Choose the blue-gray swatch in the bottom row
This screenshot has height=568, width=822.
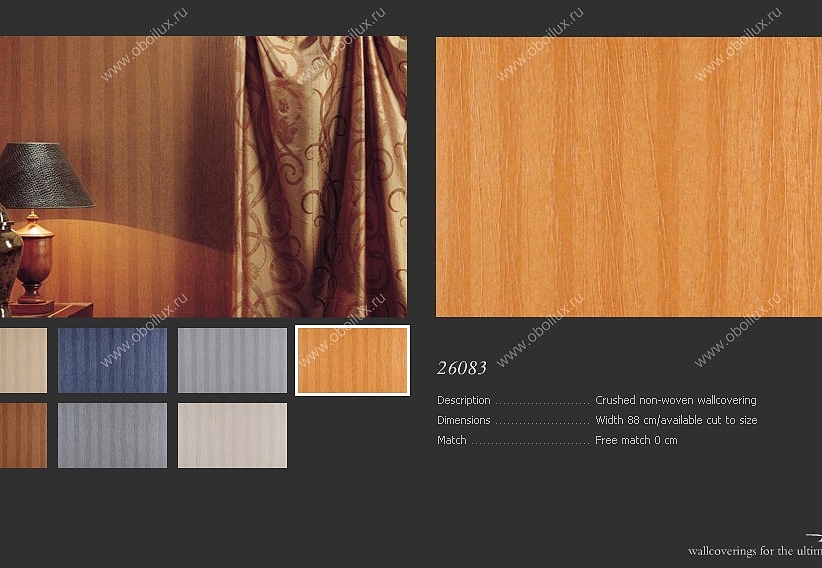[x=112, y=435]
